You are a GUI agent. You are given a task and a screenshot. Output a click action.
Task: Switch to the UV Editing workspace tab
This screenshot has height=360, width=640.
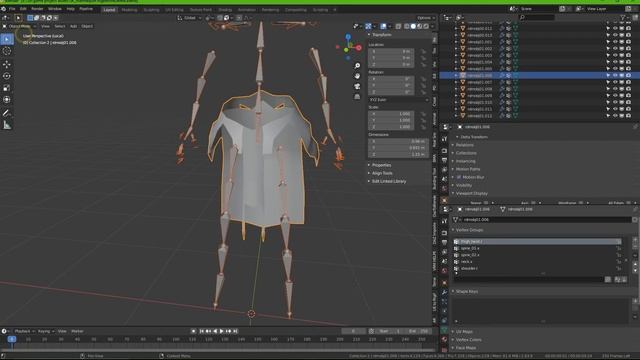pyautogui.click(x=174, y=10)
